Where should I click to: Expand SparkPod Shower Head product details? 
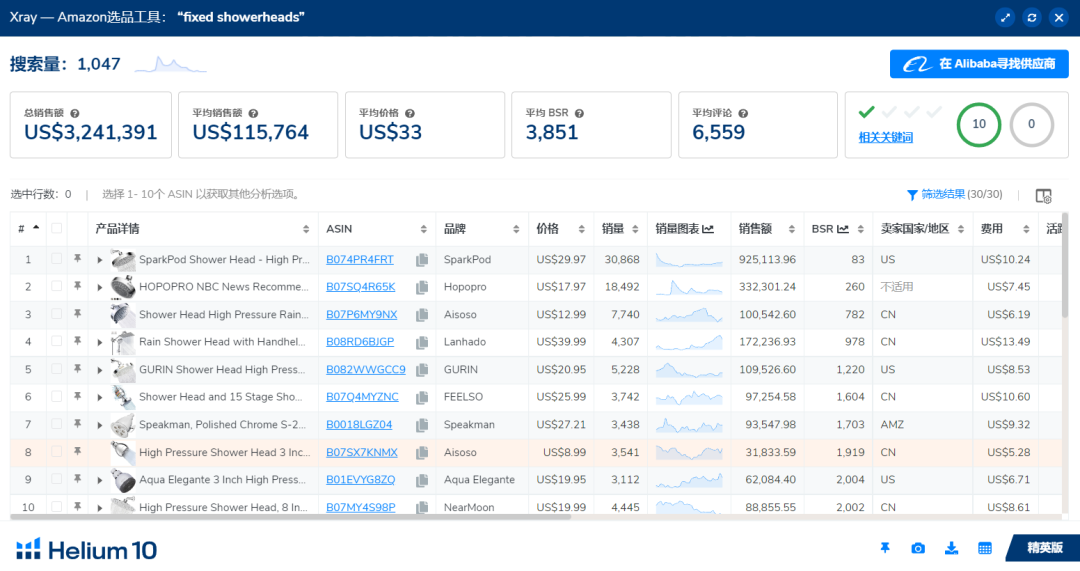[x=100, y=260]
